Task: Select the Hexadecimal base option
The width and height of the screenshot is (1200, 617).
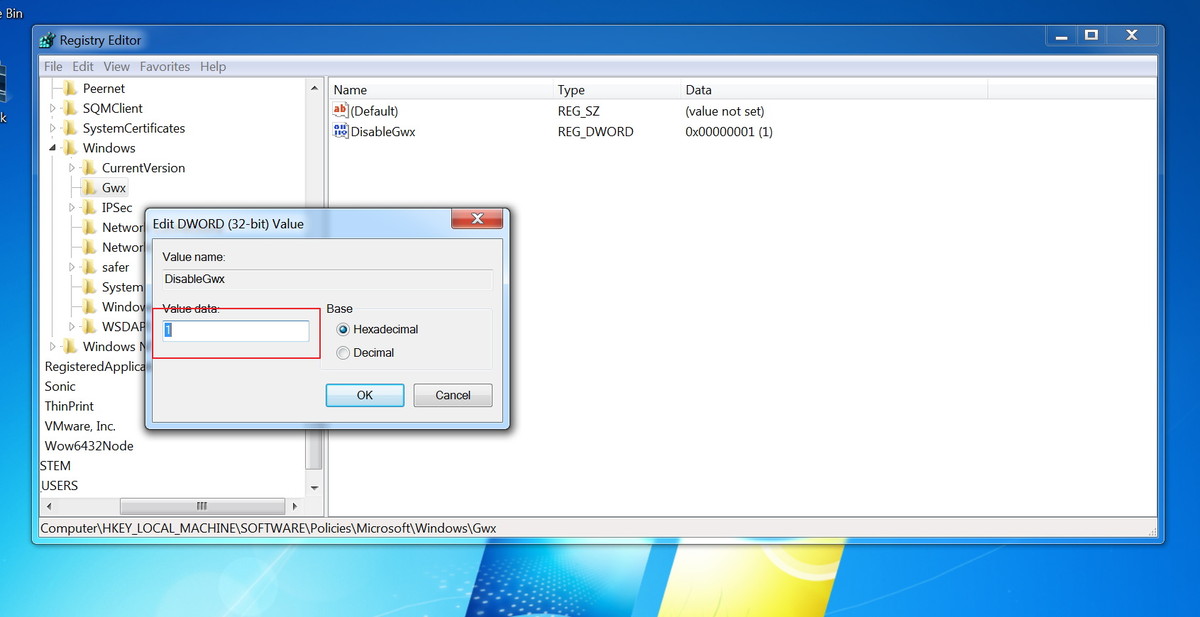Action: pyautogui.click(x=343, y=328)
